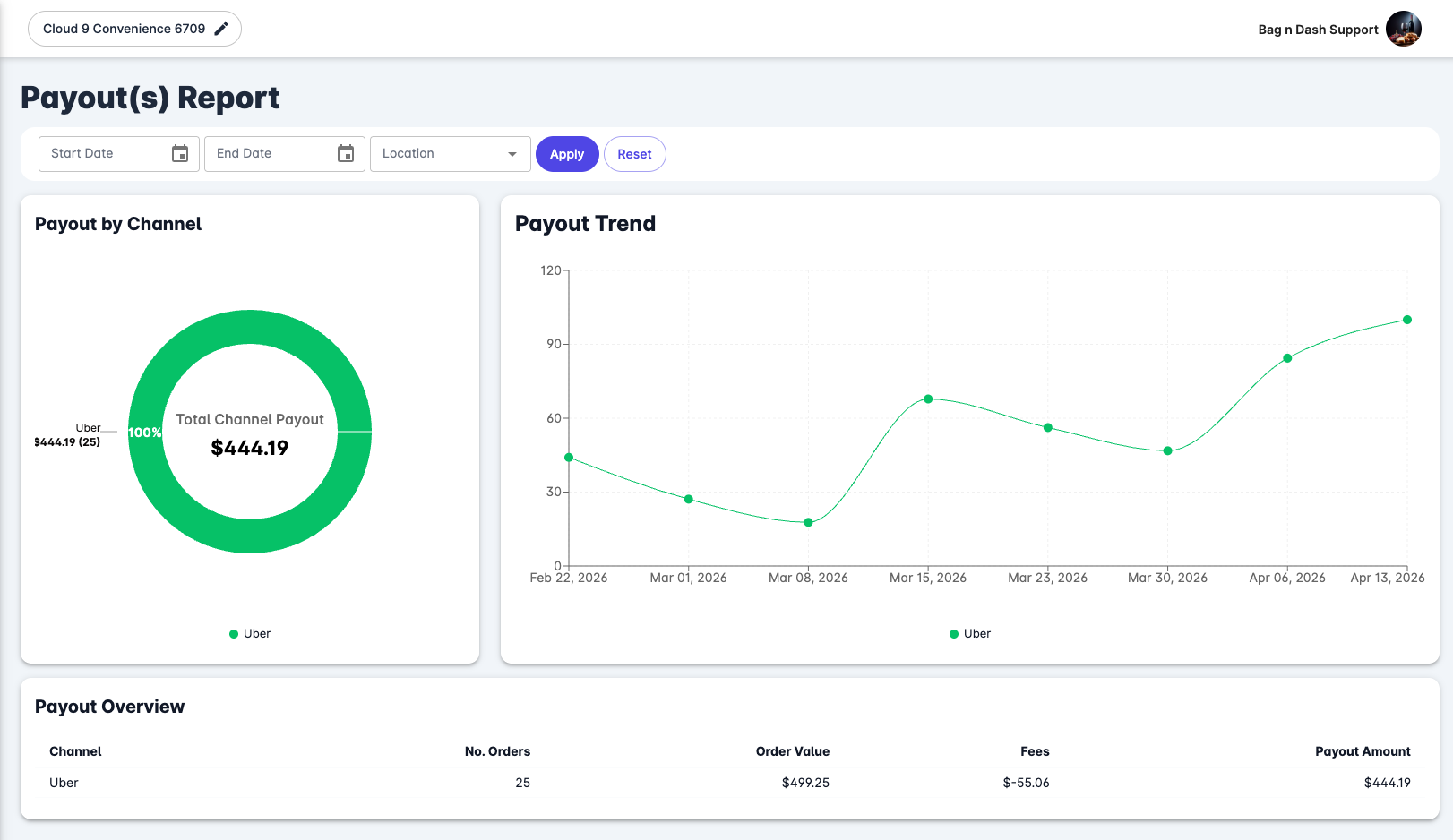Select the Apr 13, 2026 trend data point
Viewport: 1453px width, 840px height.
(x=1407, y=320)
